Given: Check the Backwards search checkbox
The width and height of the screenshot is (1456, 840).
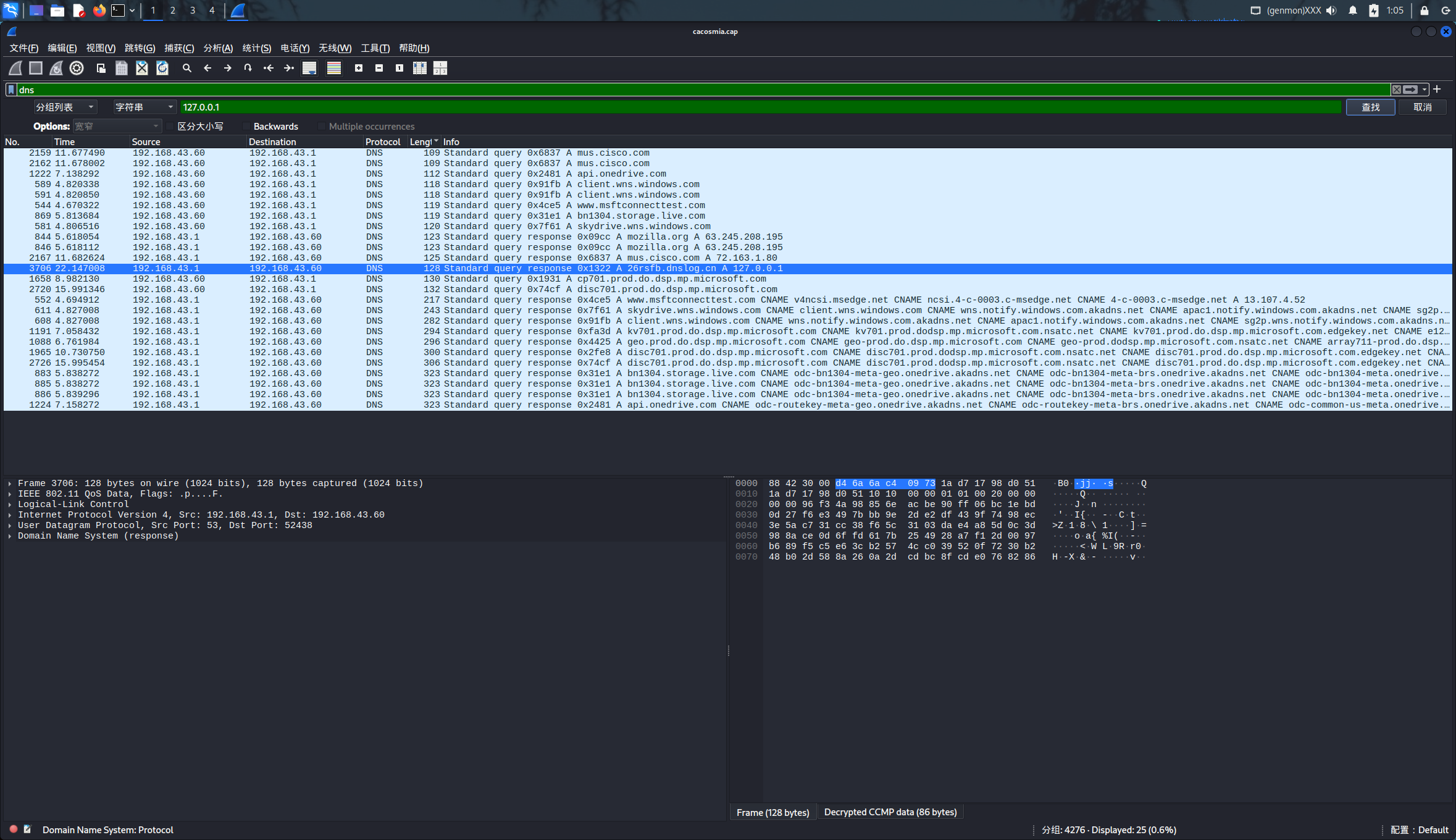Looking at the screenshot, I should [x=246, y=127].
